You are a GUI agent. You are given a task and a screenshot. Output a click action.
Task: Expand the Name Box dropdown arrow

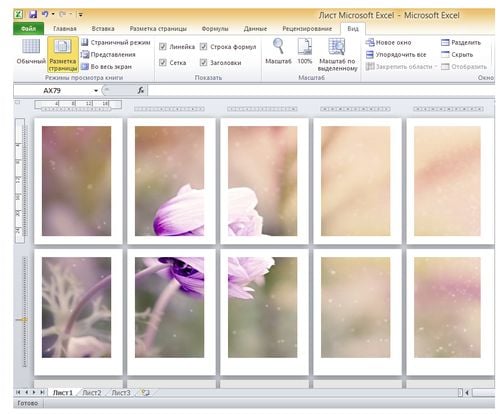click(x=96, y=91)
